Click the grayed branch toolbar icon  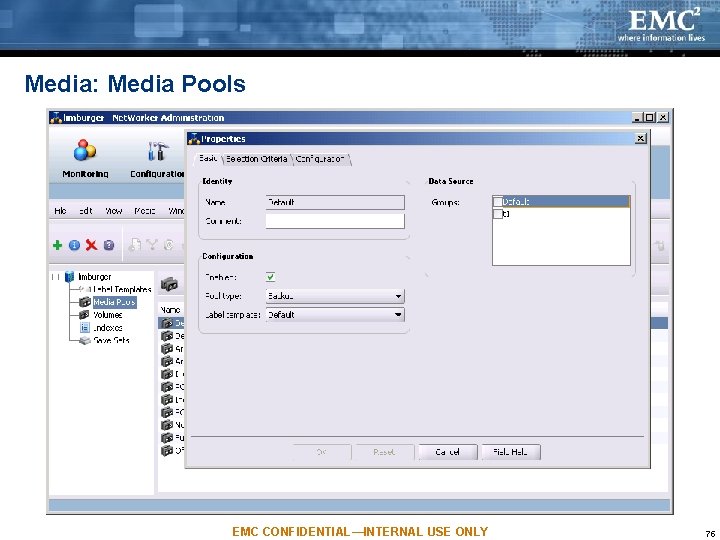(152, 245)
